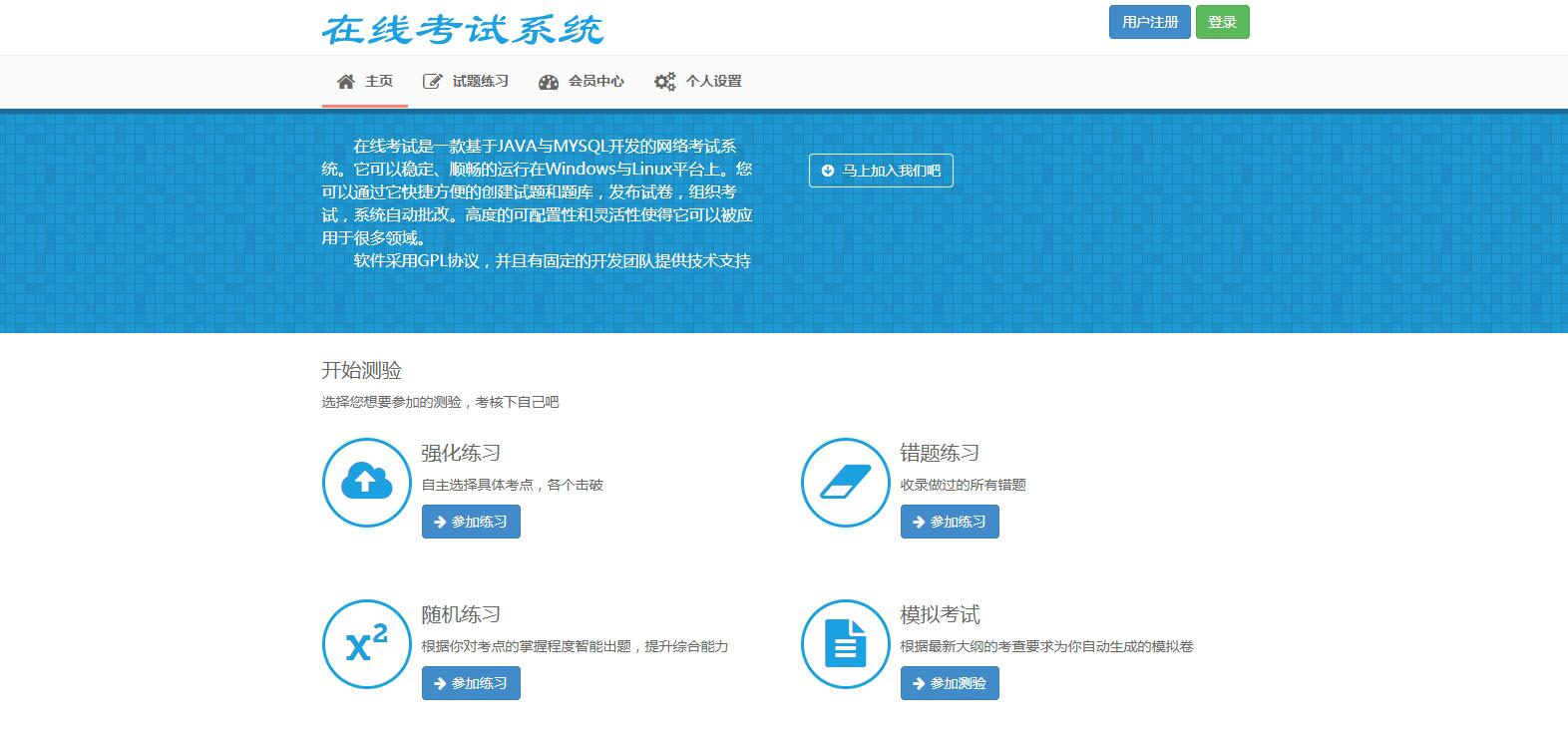The width and height of the screenshot is (1568, 729).
Task: Click the down-arrow circle icon in 马上加入我们吧
Action: (828, 171)
